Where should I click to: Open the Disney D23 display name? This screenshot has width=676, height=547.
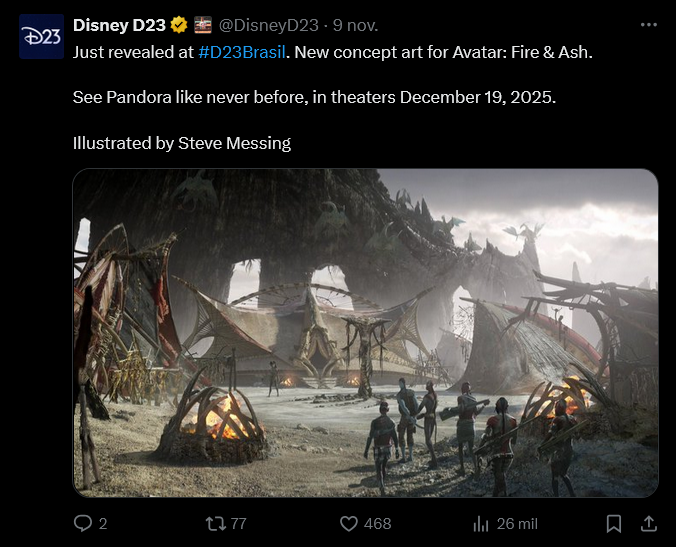coord(119,25)
